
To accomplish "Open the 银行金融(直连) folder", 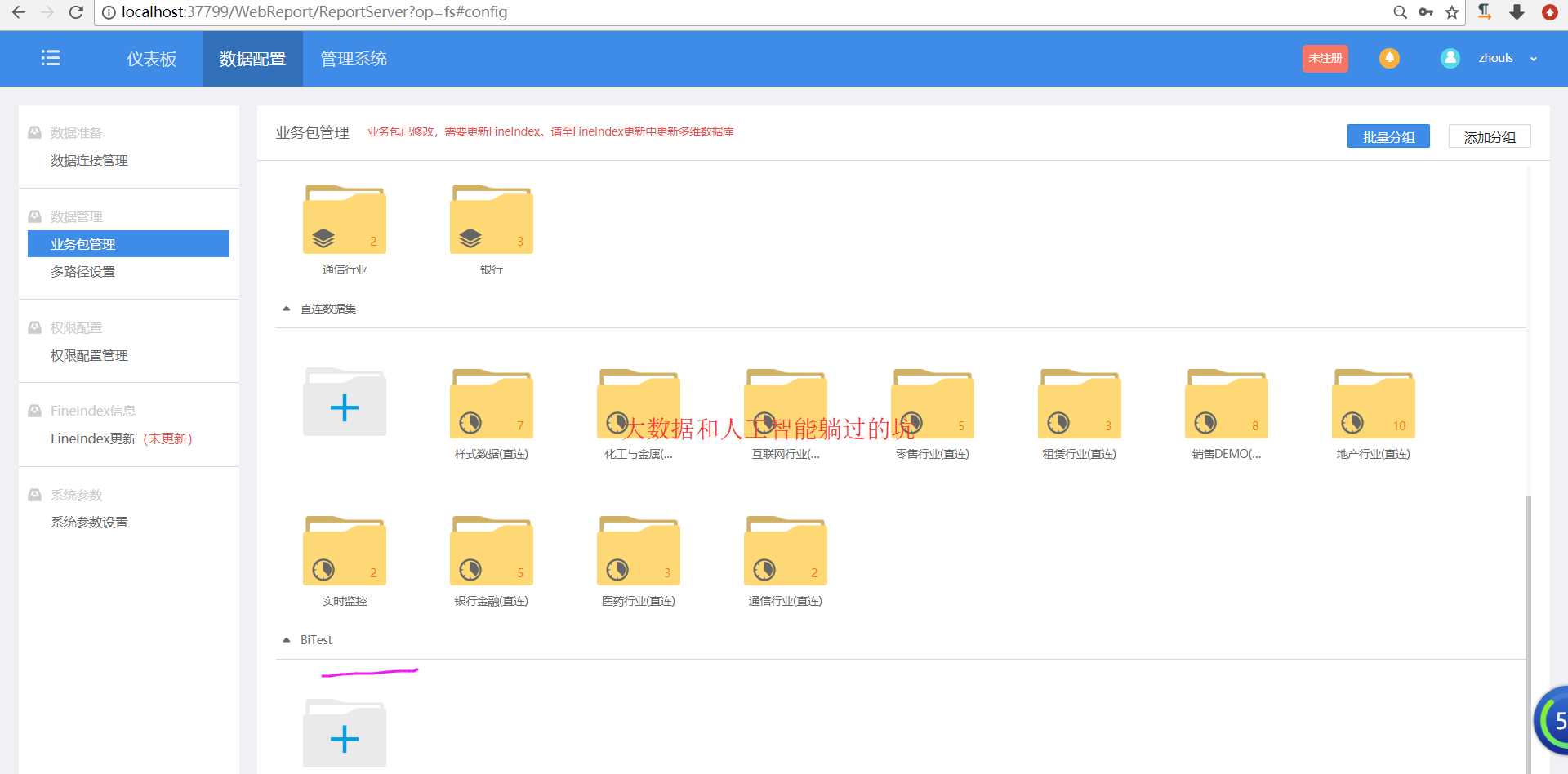I will [x=492, y=550].
